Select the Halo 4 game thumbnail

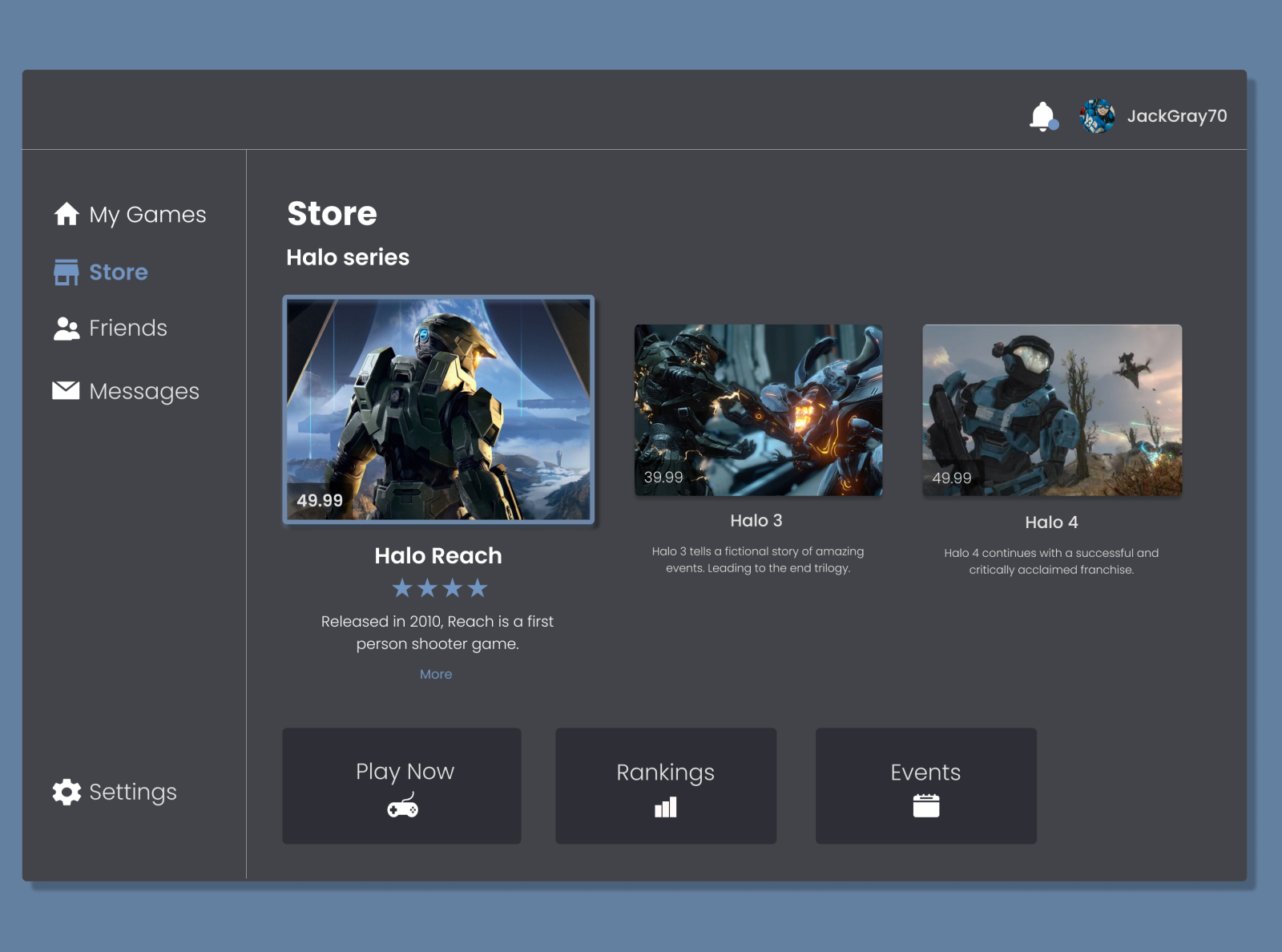(x=1051, y=410)
